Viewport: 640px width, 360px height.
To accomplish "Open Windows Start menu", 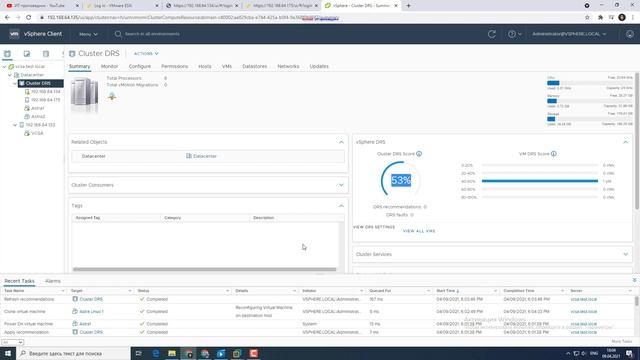I will coord(8,353).
